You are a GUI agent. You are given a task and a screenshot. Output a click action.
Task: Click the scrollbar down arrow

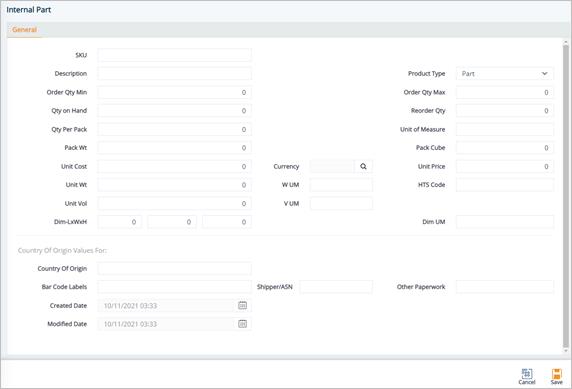point(566,351)
